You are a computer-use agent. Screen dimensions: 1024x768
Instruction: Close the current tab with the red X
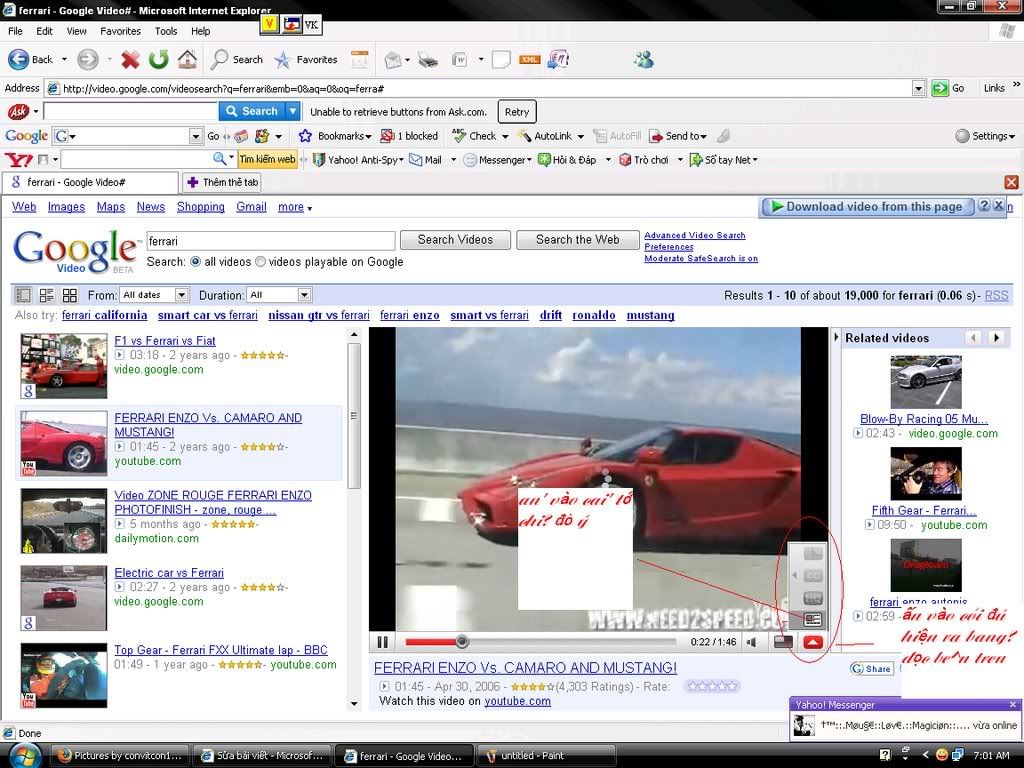tap(1012, 182)
